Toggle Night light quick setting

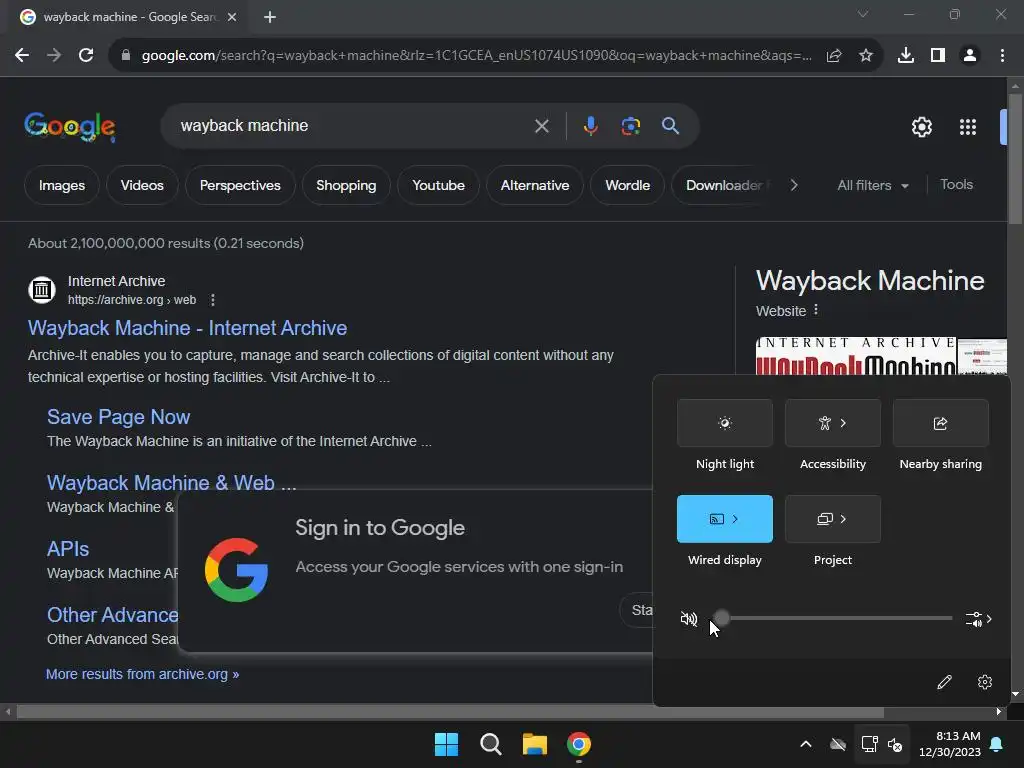click(x=725, y=423)
